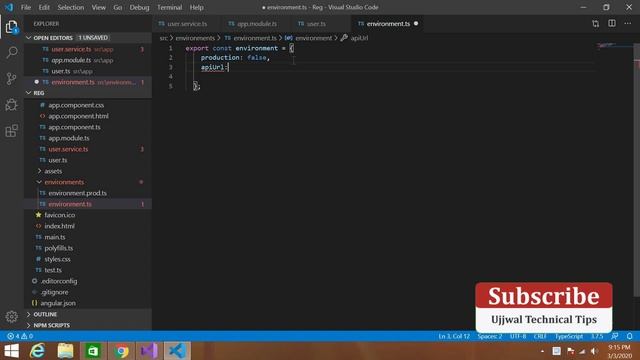Viewport: 640px width, 360px height.
Task: Open the Manage settings gear
Action: coord(11,316)
